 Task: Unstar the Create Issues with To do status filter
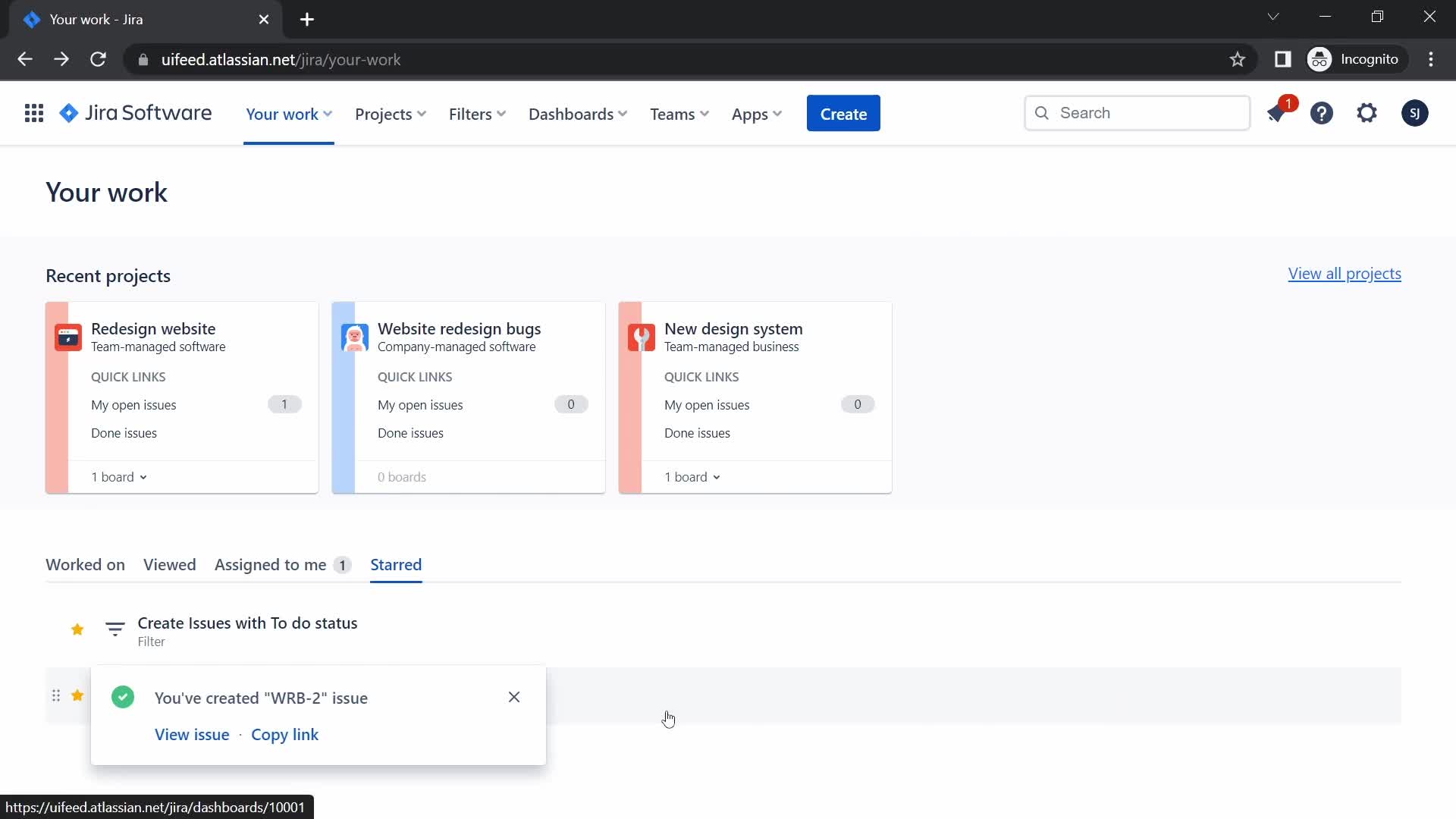click(x=77, y=629)
